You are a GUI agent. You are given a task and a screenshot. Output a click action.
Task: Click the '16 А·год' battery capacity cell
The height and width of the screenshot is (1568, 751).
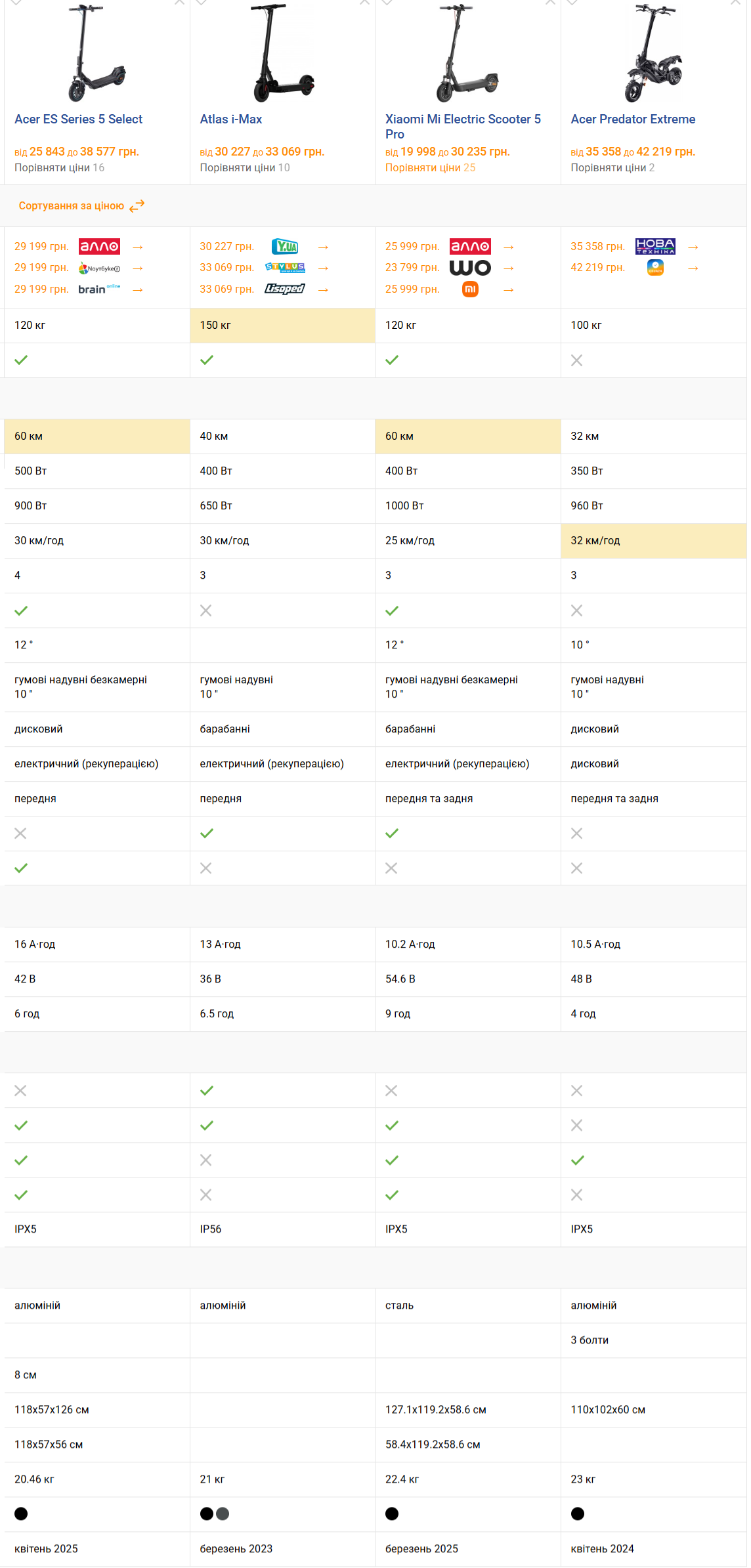click(x=97, y=944)
